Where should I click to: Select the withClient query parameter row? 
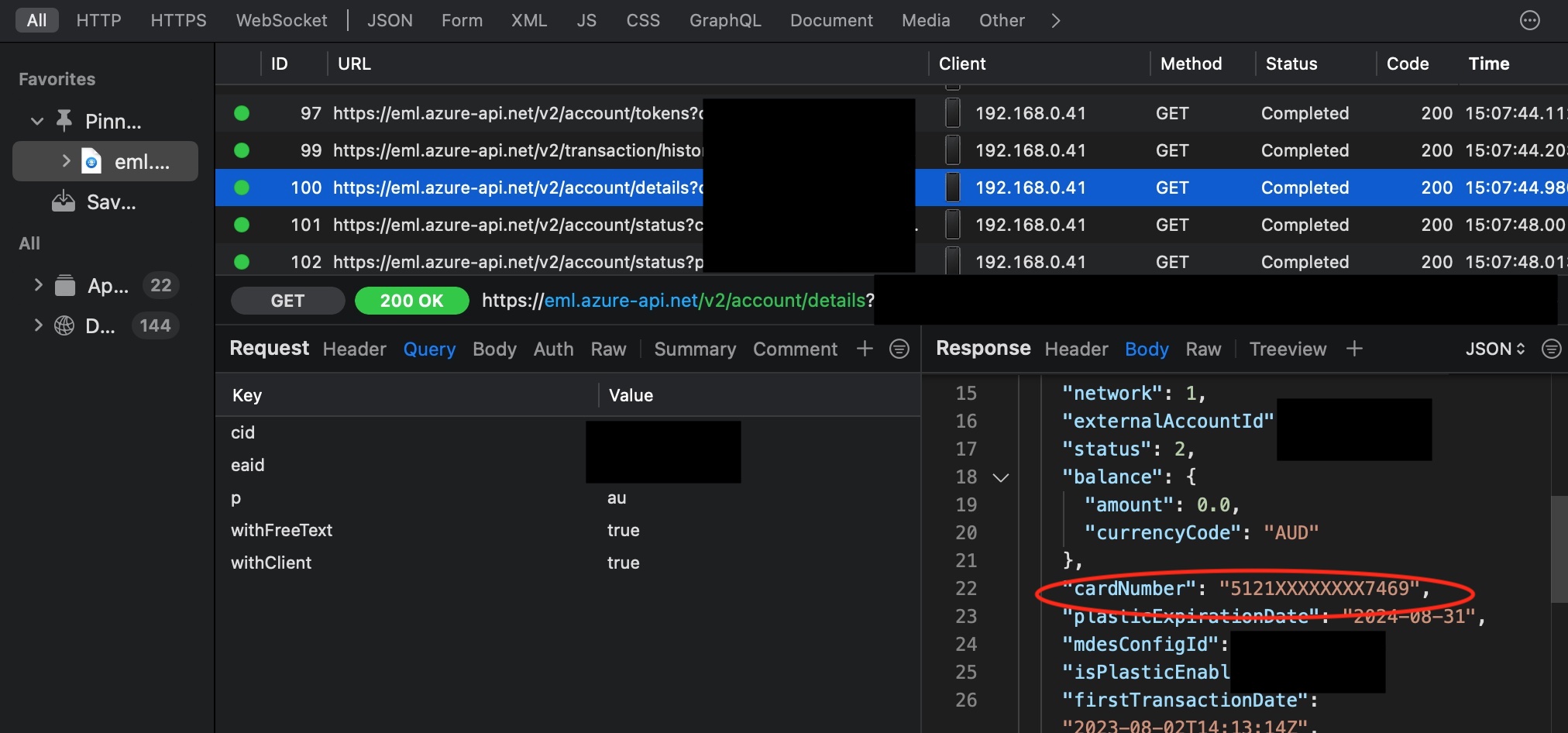coord(568,563)
